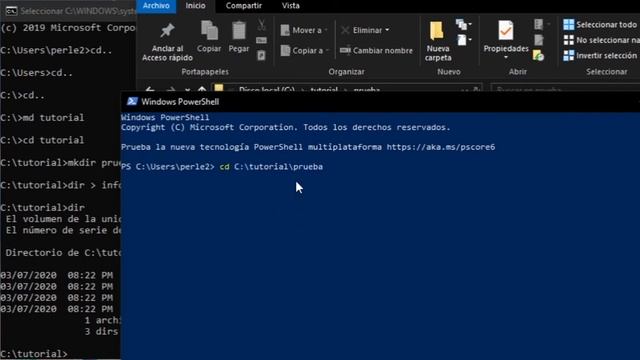Click the Abrir icon beside Propiedades
The width and height of the screenshot is (640, 360).
coord(538,24)
